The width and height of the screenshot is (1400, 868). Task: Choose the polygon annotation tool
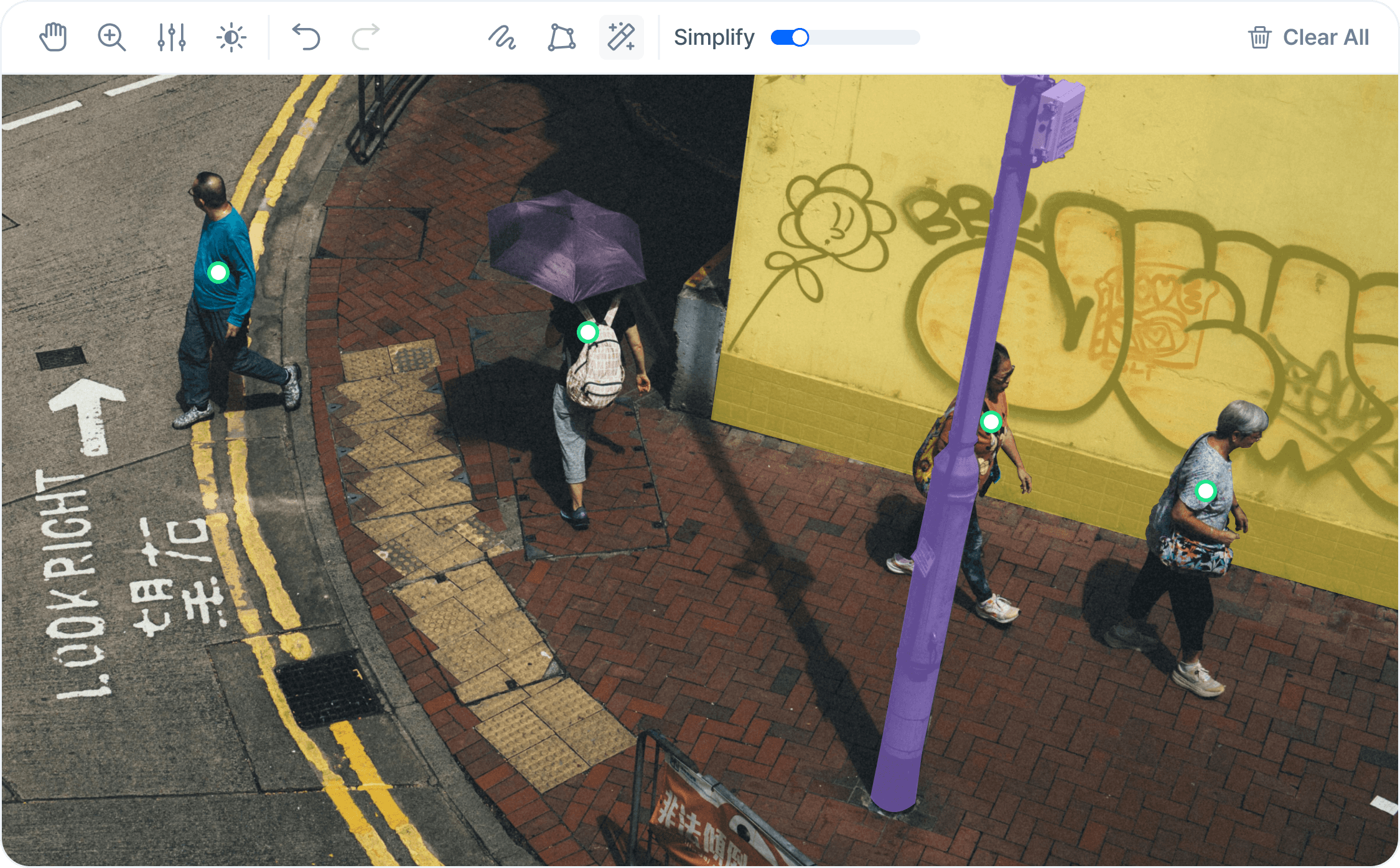tap(561, 37)
